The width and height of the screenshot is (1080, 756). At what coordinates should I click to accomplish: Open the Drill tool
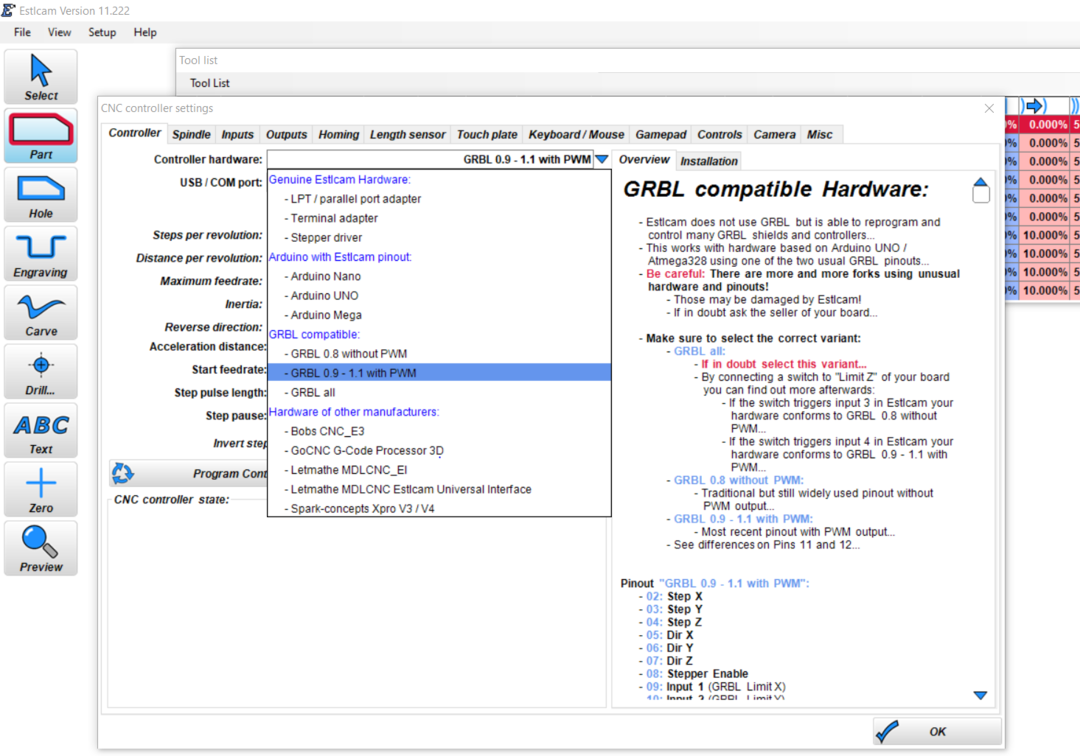(x=41, y=372)
